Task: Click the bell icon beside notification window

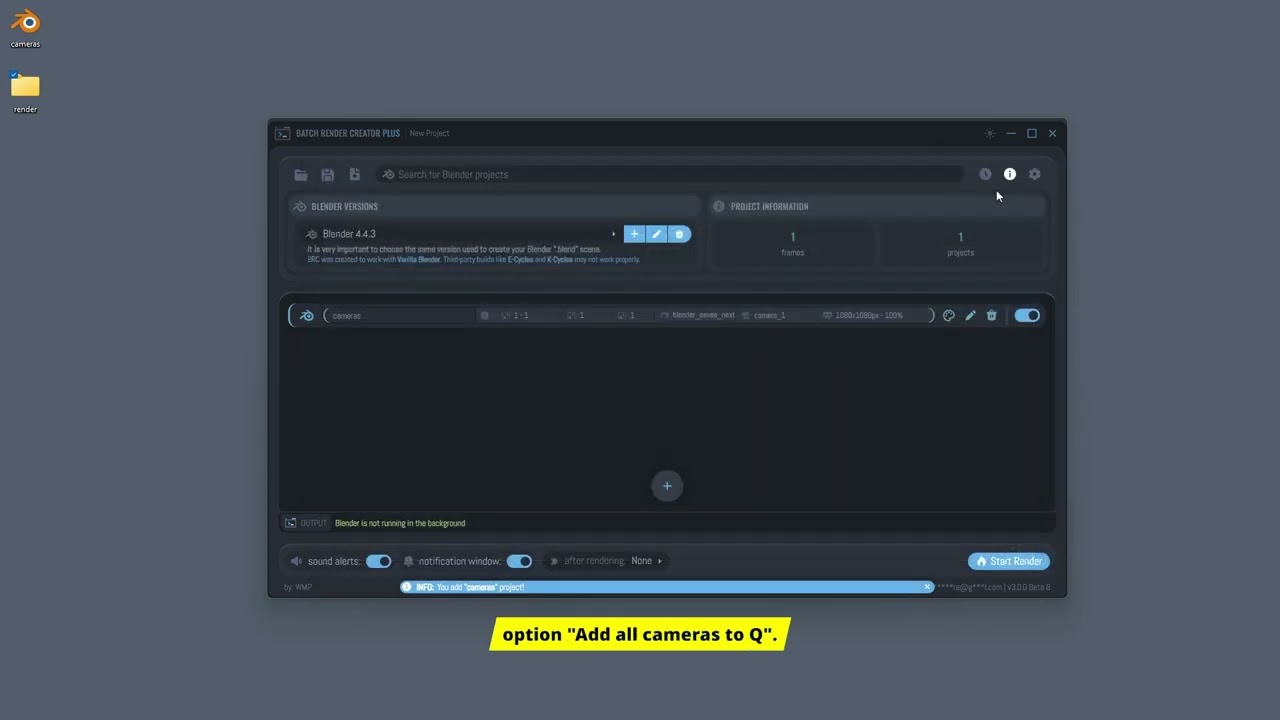Action: [408, 561]
